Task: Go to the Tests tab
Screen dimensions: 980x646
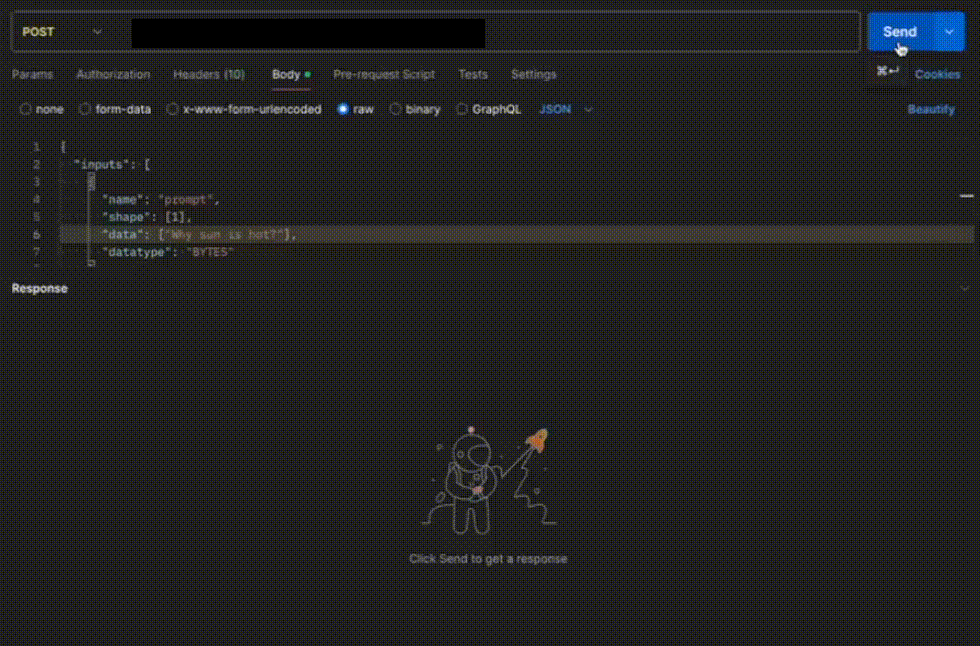Action: (x=473, y=74)
